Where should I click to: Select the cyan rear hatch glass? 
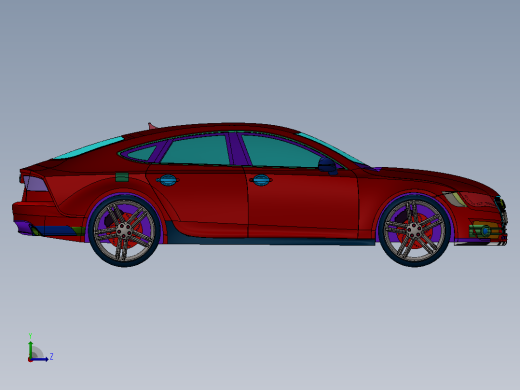pos(89,147)
